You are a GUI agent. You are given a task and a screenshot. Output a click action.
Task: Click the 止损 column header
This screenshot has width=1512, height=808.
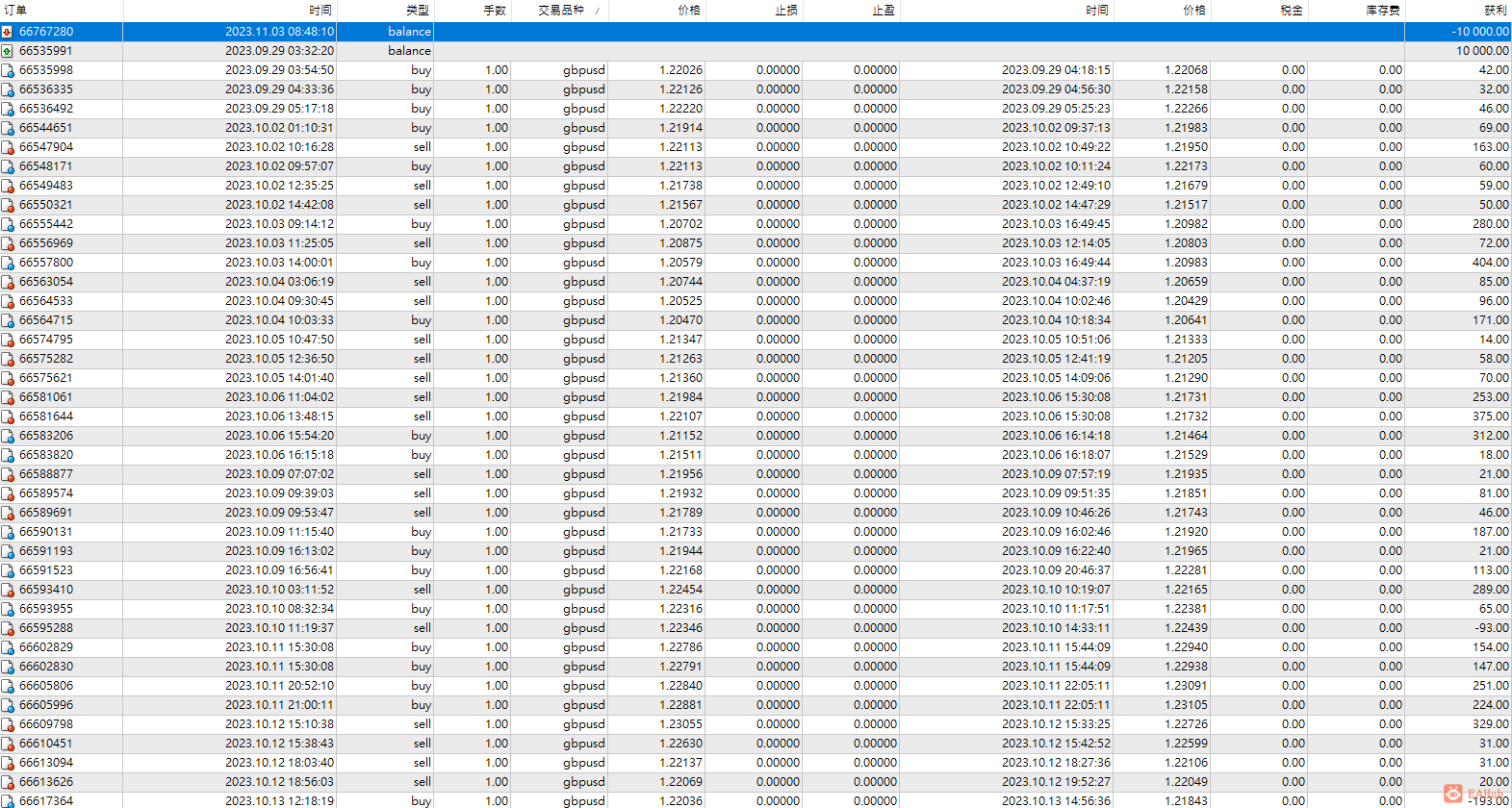(786, 11)
